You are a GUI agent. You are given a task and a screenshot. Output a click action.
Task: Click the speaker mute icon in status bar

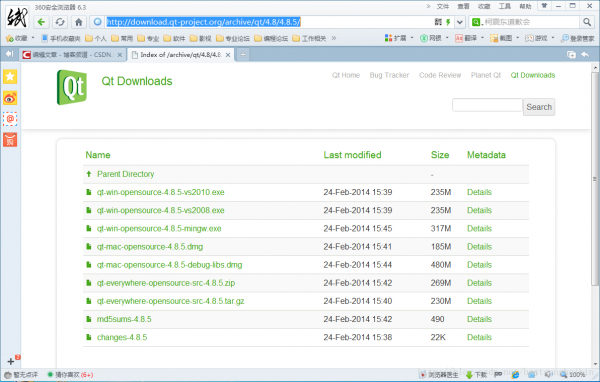pyautogui.click(x=548, y=374)
